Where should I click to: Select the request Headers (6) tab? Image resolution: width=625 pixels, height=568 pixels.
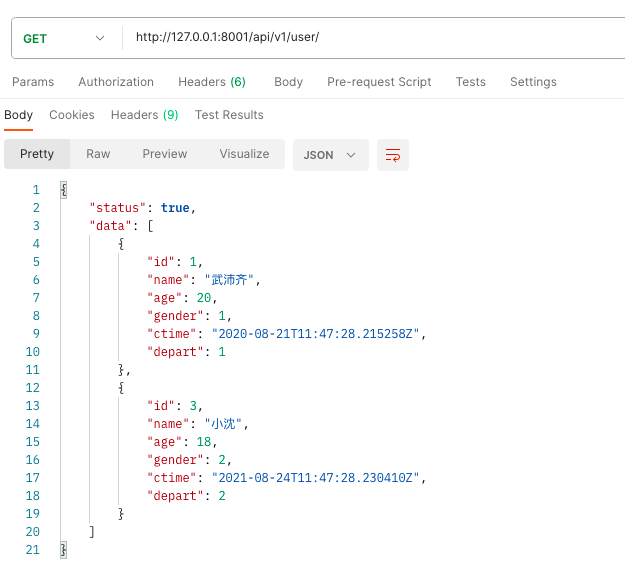pyautogui.click(x=211, y=82)
